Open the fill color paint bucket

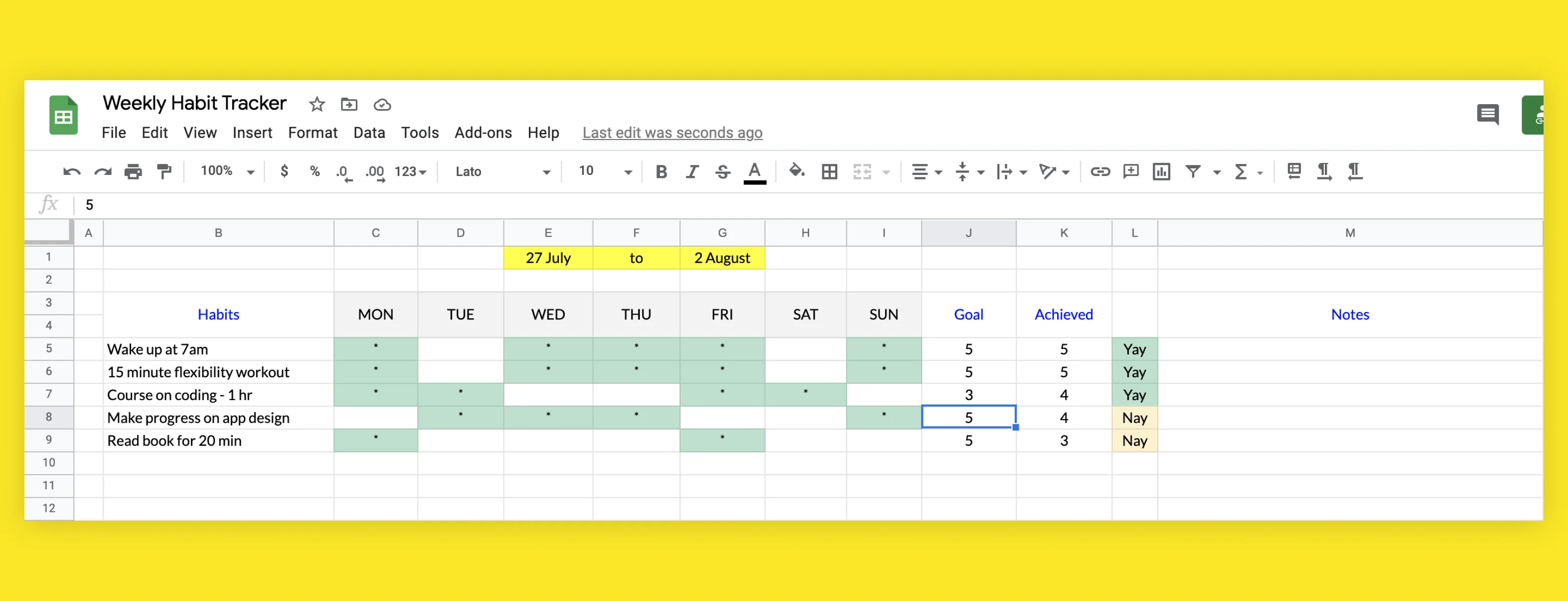tap(795, 172)
